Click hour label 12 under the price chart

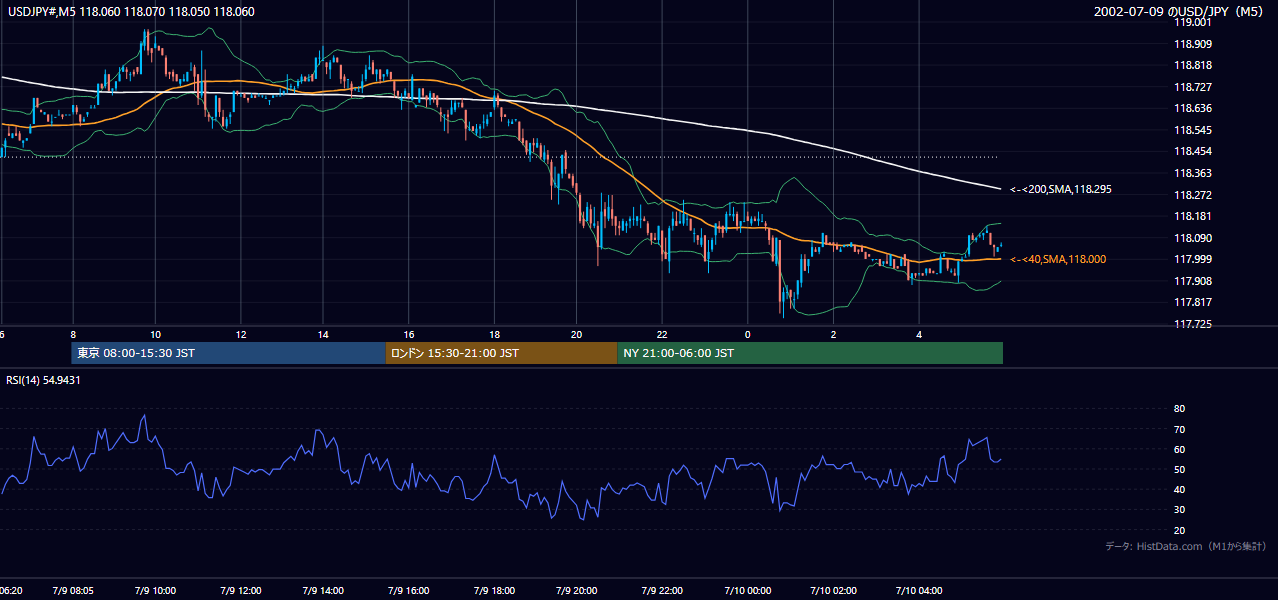click(x=240, y=334)
